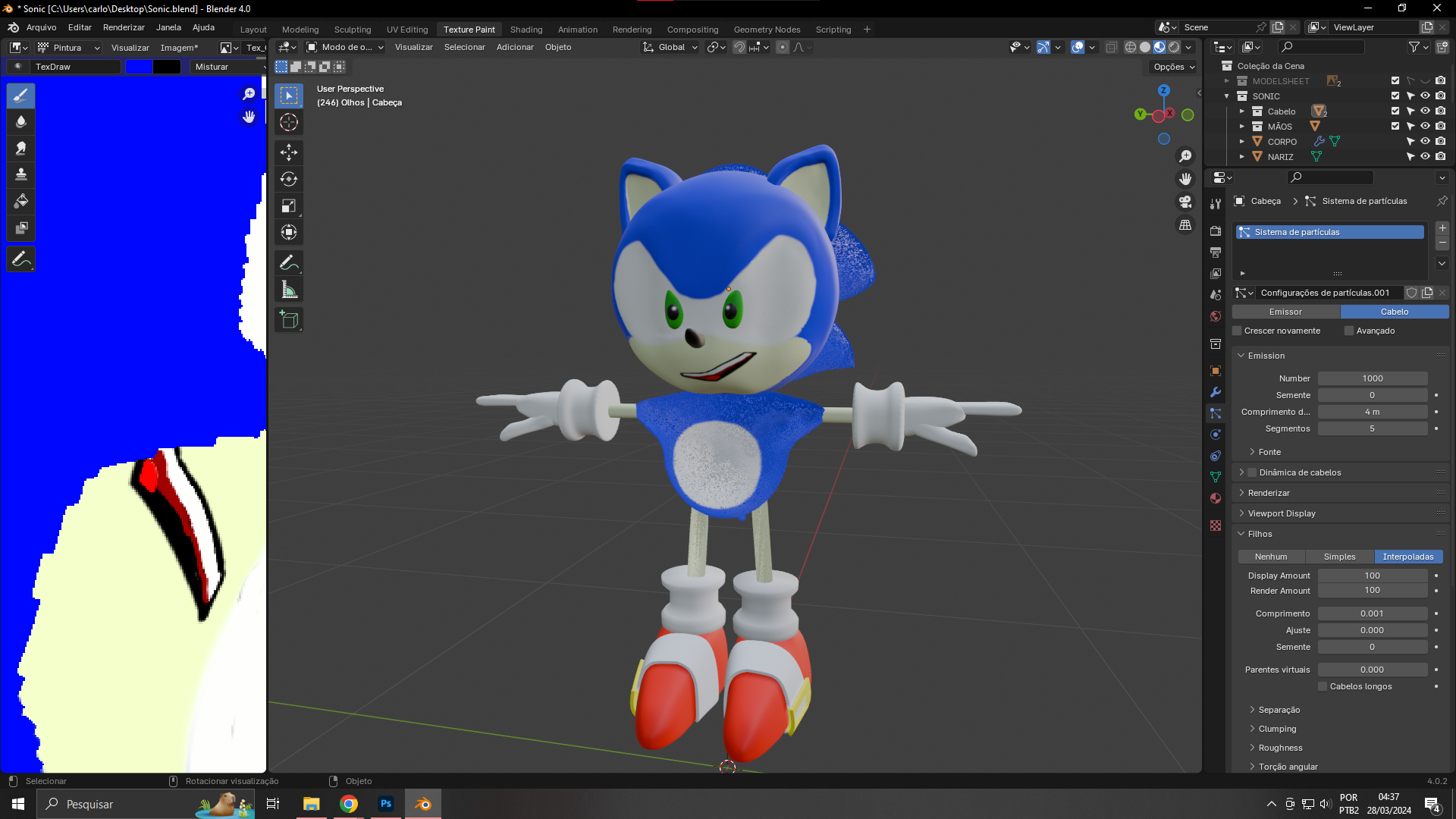Open the Renderizar menu
Image resolution: width=1456 pixels, height=819 pixels.
point(124,27)
